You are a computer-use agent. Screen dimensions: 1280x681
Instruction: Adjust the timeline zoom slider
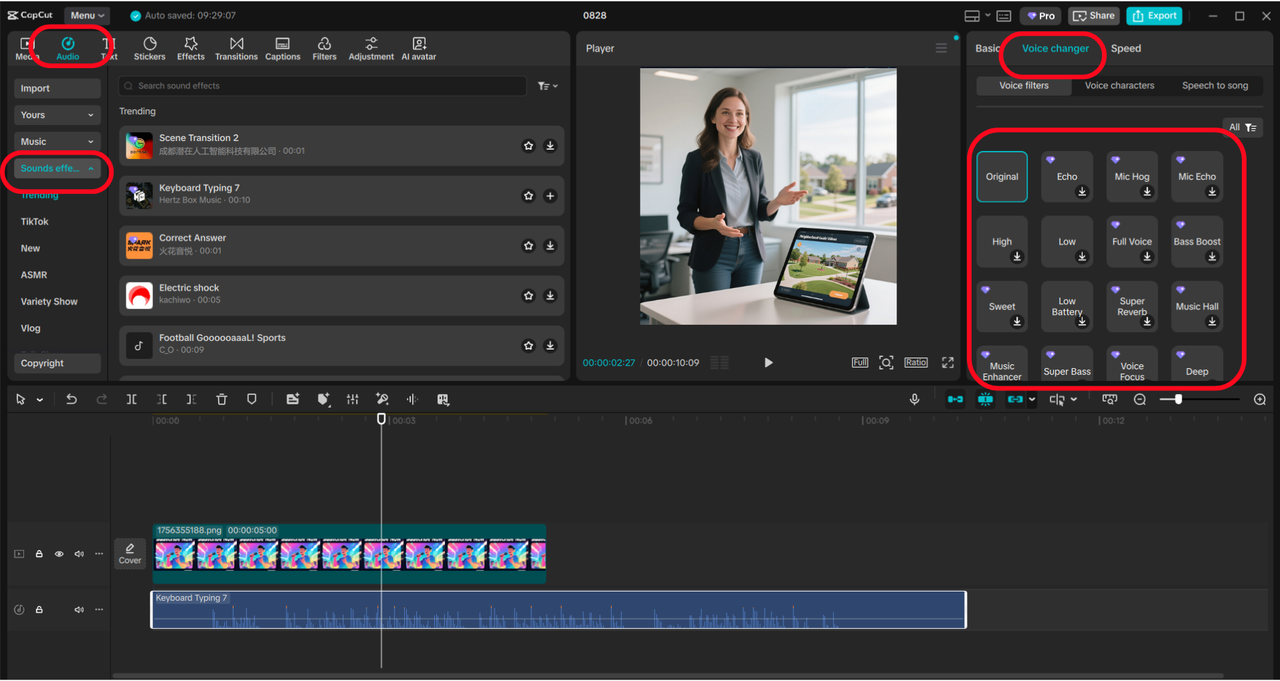pyautogui.click(x=1178, y=399)
